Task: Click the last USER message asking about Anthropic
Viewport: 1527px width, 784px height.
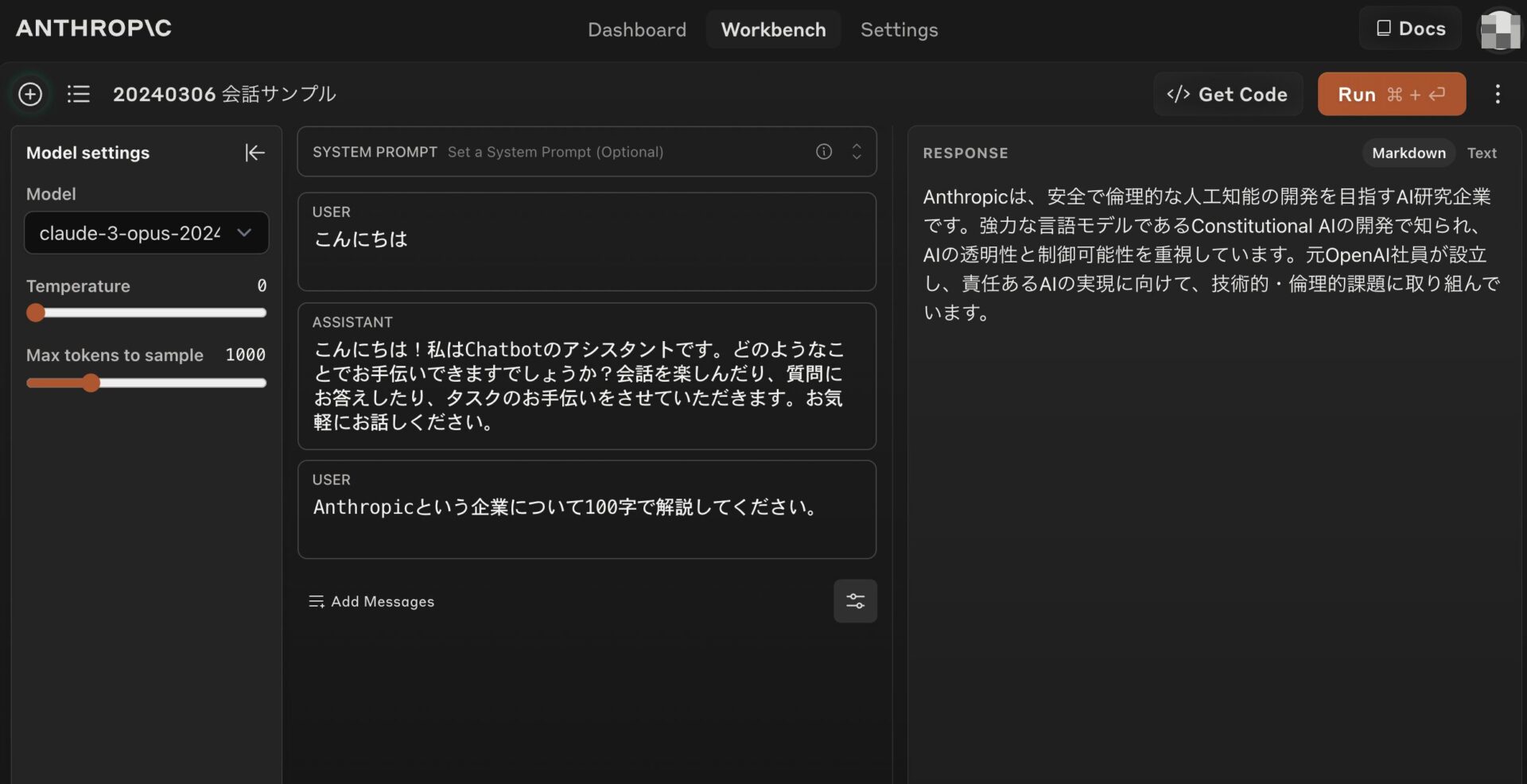Action: point(586,509)
